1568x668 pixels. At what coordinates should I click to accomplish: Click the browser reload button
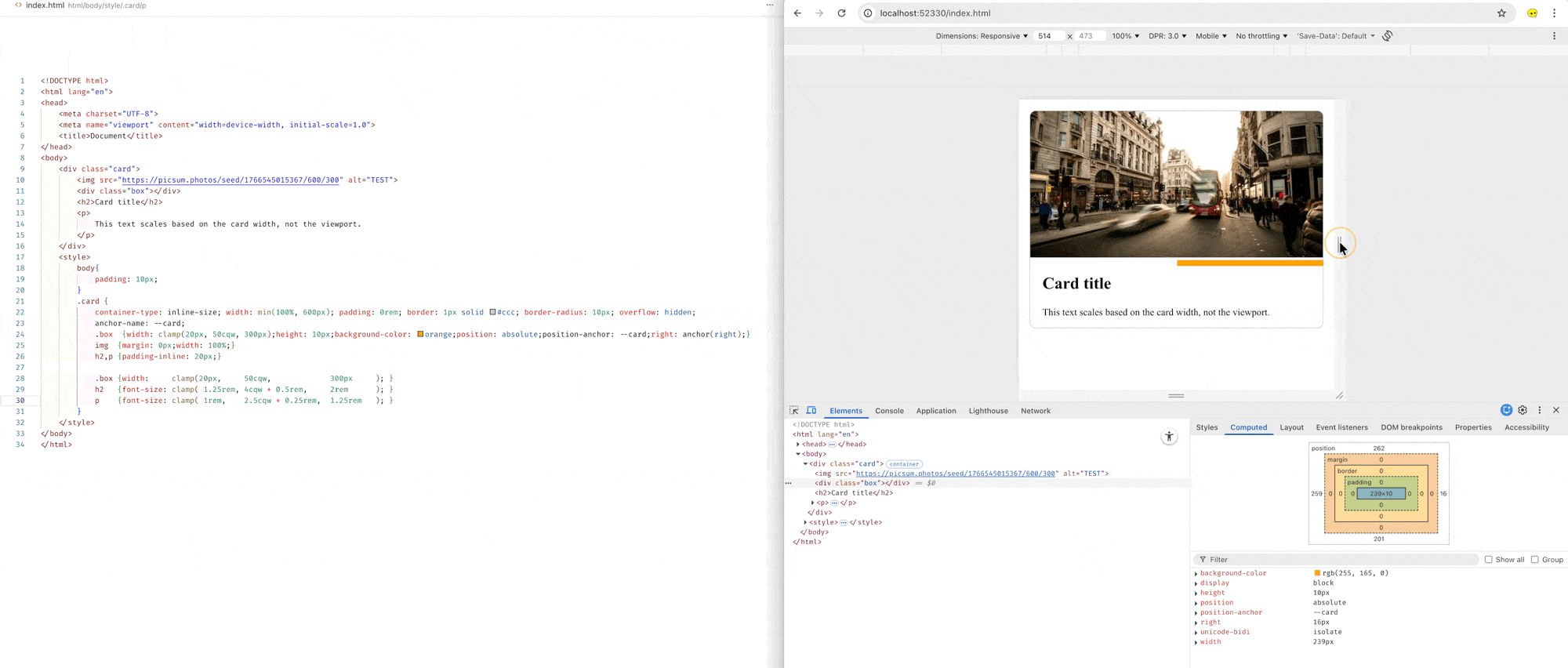[841, 13]
